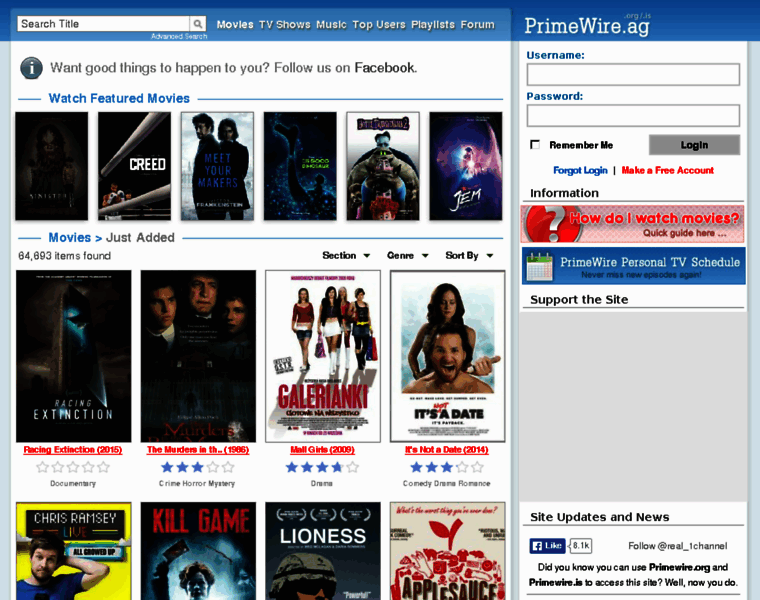Screen dimensions: 760x600
Task: Click the TV Schedule calendar icon
Action: point(539,266)
